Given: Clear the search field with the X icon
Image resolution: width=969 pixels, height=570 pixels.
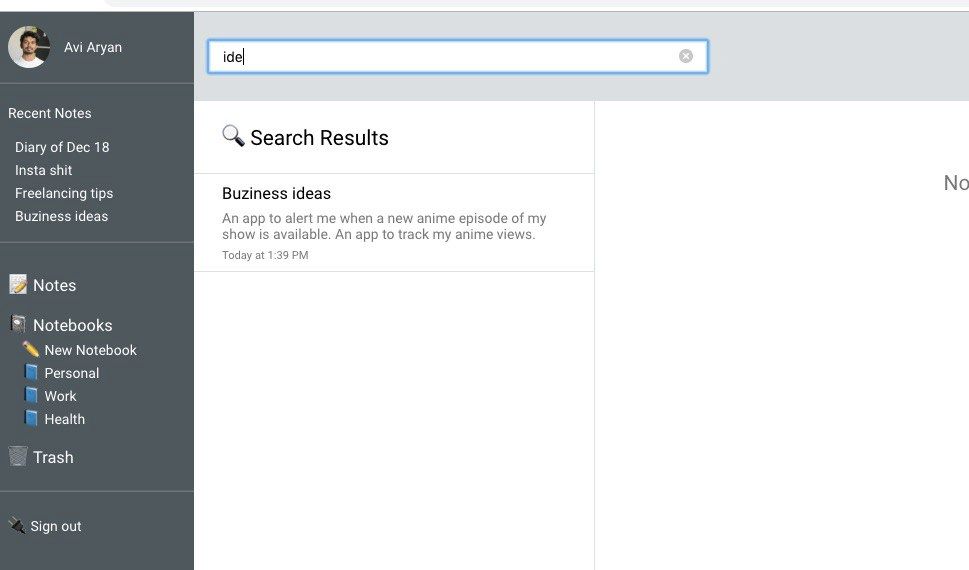Looking at the screenshot, I should click(686, 56).
